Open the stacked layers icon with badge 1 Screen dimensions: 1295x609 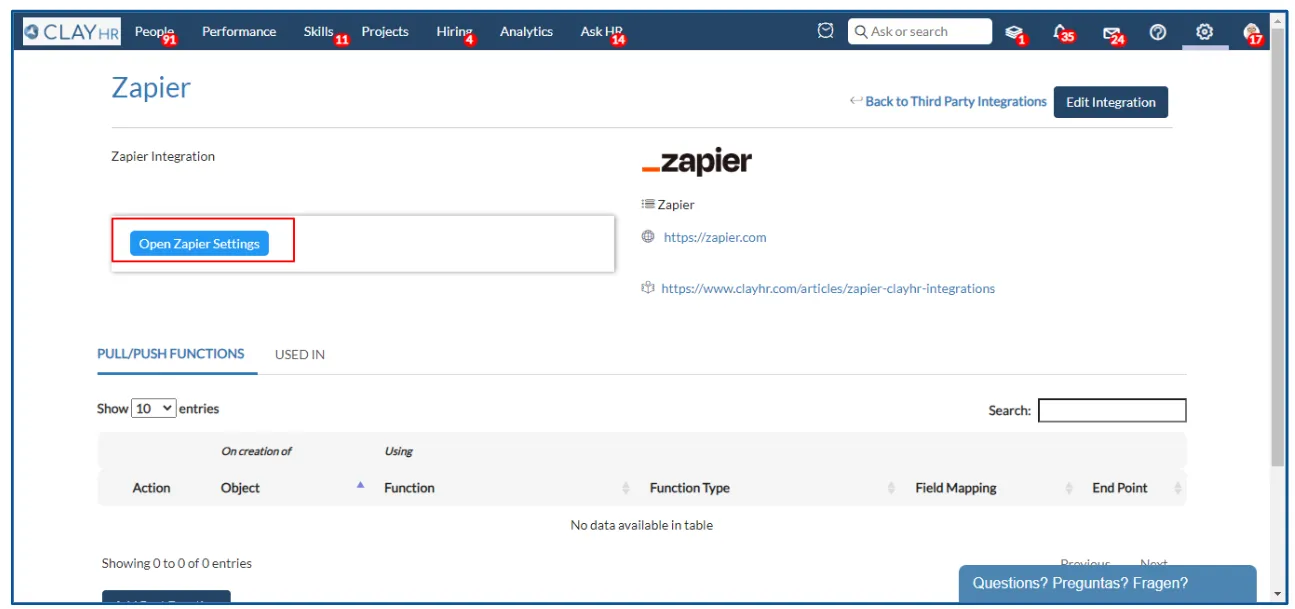click(x=1014, y=32)
